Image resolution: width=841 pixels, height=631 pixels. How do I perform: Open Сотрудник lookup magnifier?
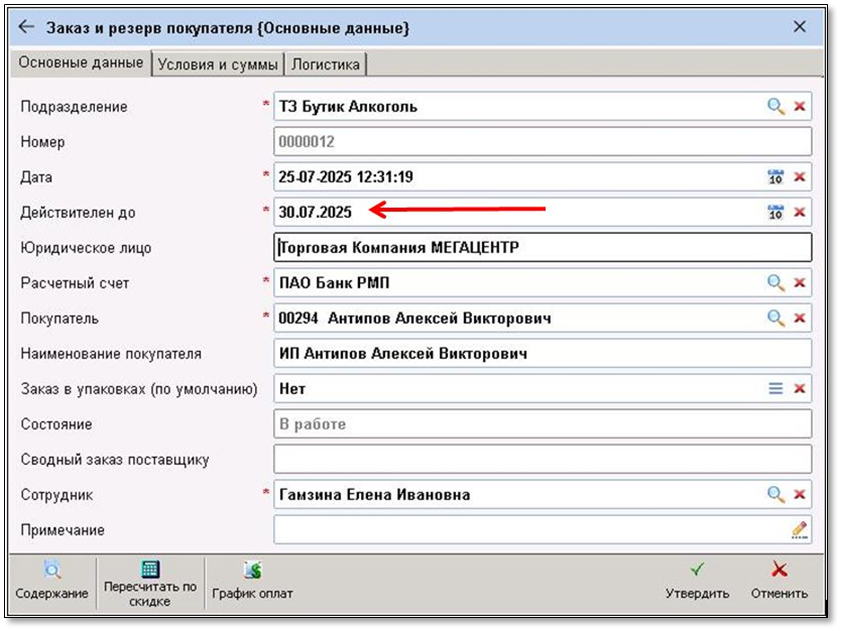tap(775, 494)
